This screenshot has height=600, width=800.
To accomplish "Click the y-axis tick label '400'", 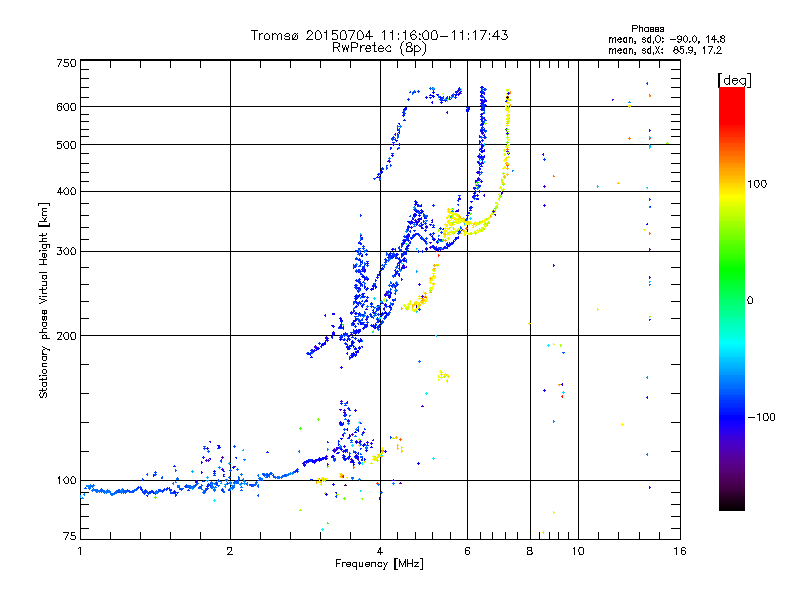I will [66, 192].
